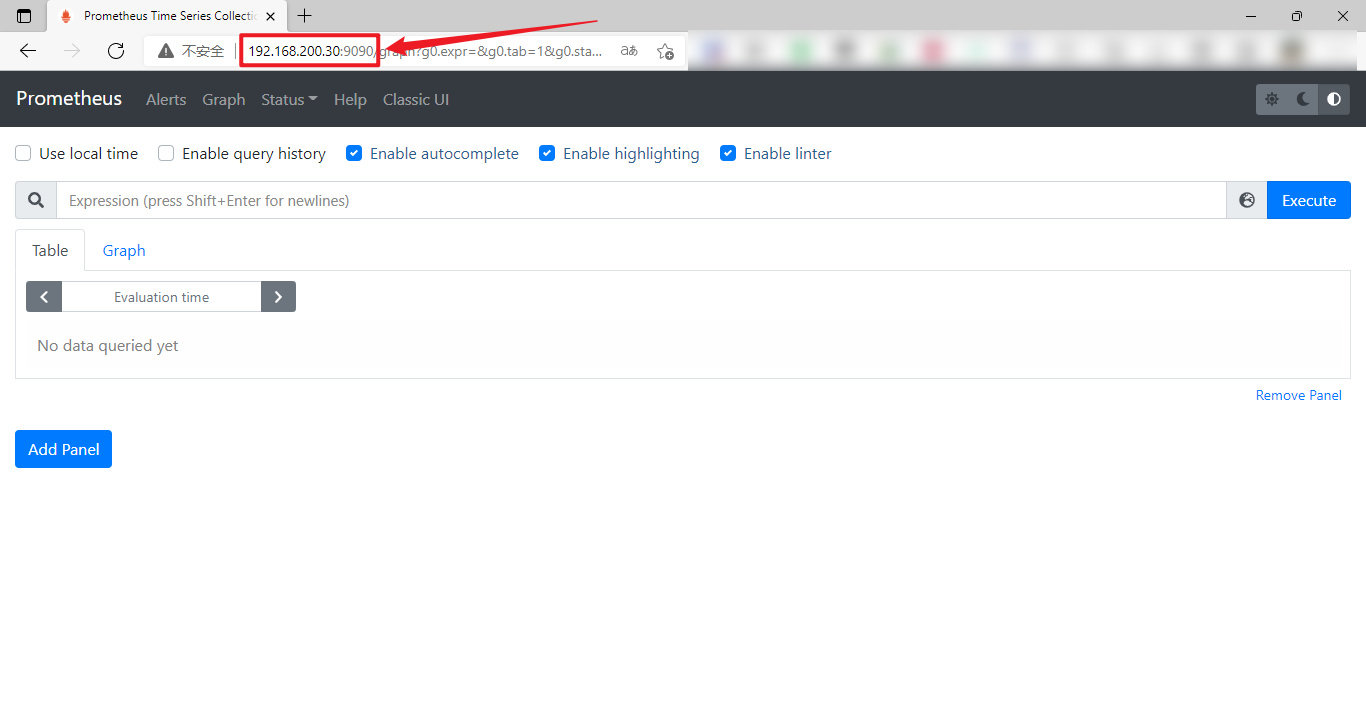Toggle Use local time checkbox
Viewport: 1366px width, 728px height.
[x=23, y=153]
